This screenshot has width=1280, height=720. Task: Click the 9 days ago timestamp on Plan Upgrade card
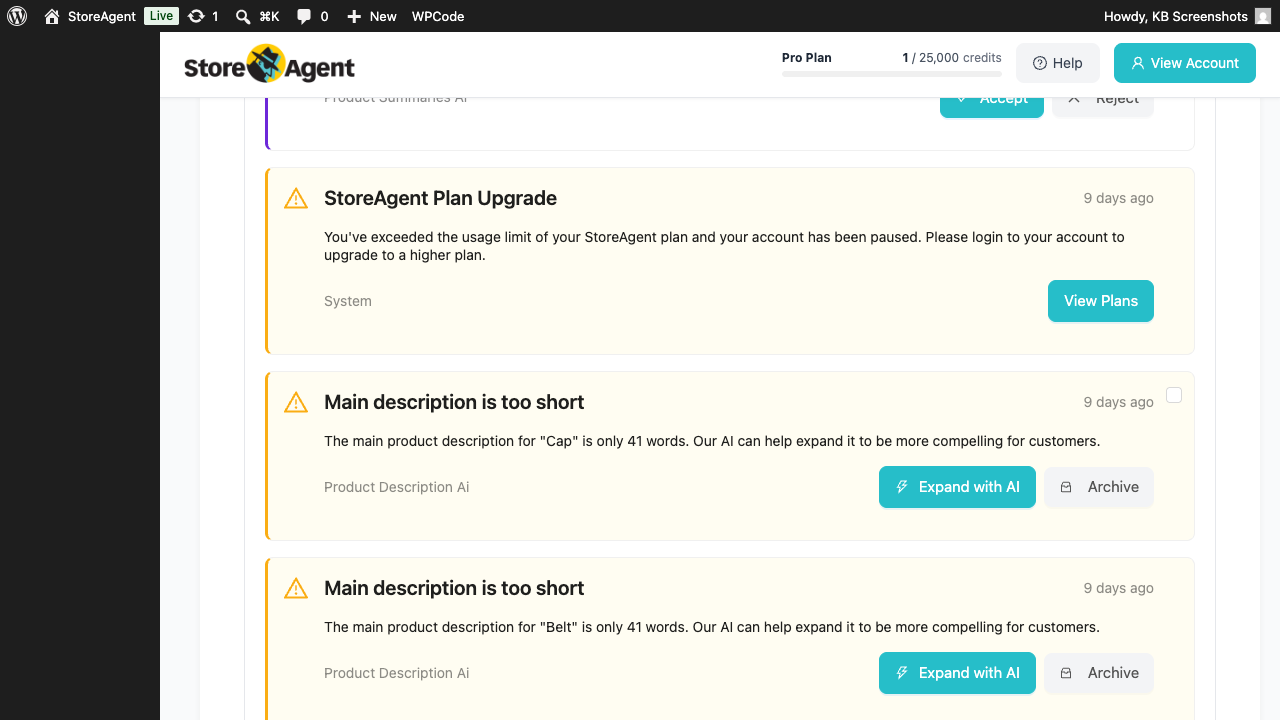[x=1119, y=198]
